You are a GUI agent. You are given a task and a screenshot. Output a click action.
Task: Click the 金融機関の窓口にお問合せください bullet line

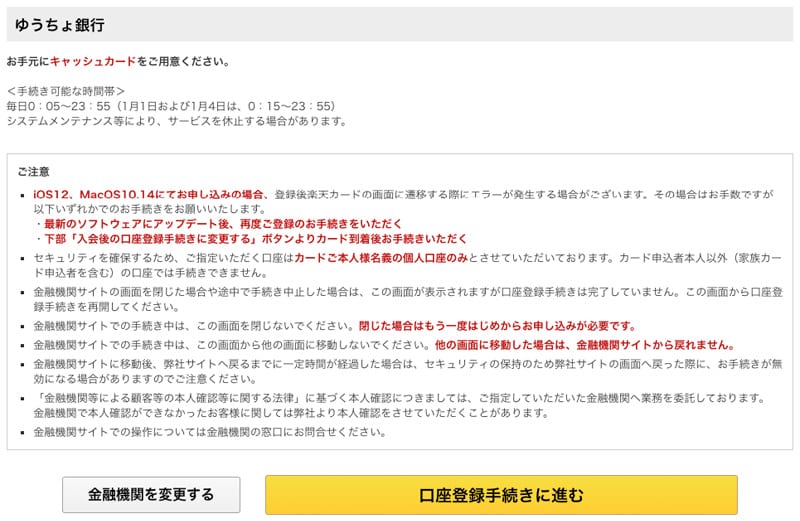(210, 432)
